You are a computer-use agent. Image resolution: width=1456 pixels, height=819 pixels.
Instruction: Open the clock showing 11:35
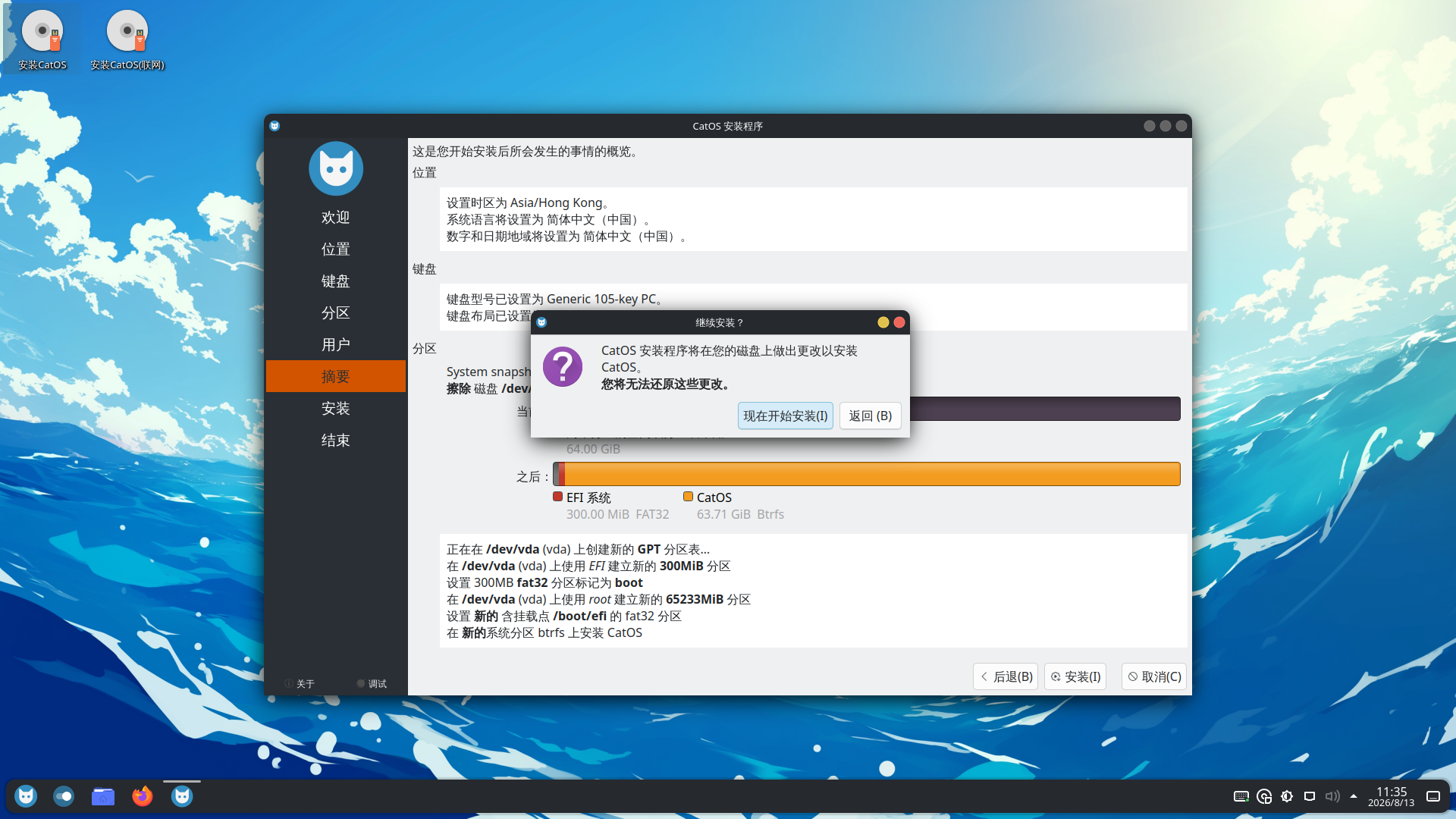(1392, 796)
